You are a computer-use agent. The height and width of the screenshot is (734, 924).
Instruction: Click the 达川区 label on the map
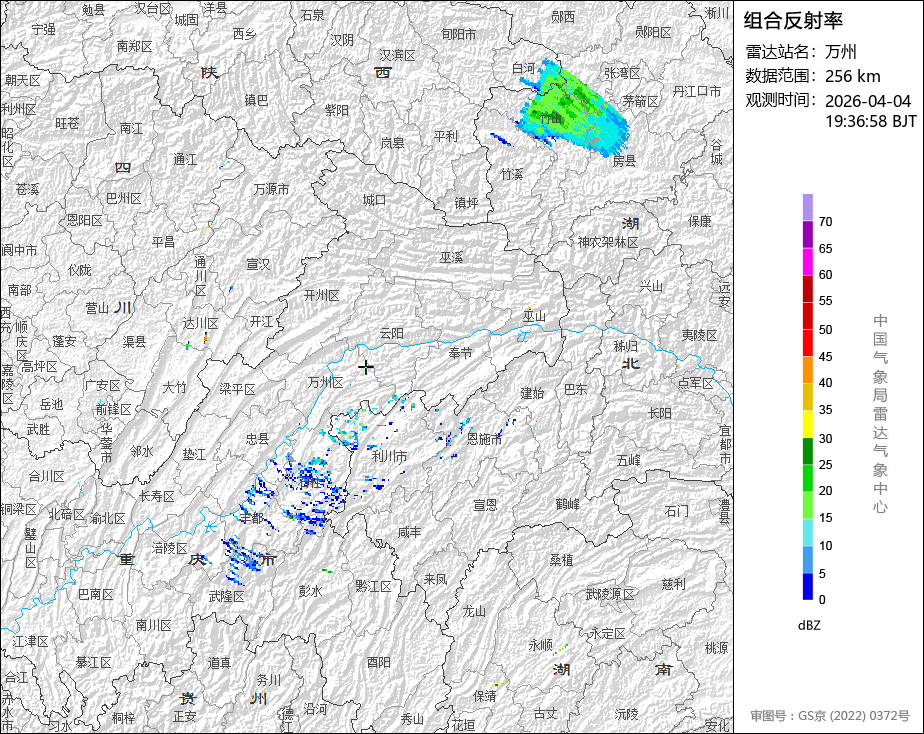(x=200, y=323)
